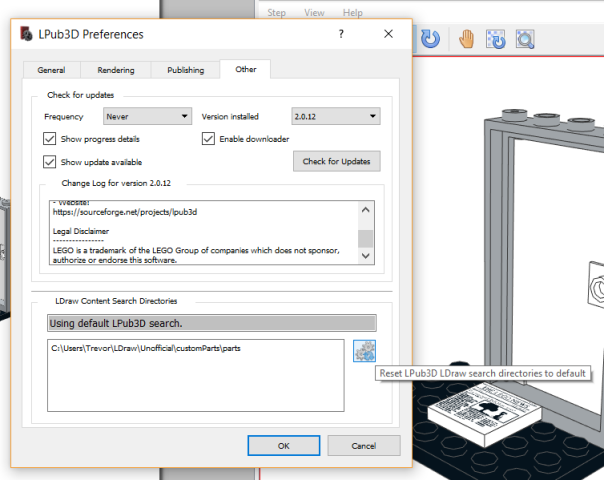This screenshot has height=480, width=604.
Task: Click OK to confirm preferences
Action: pos(284,446)
